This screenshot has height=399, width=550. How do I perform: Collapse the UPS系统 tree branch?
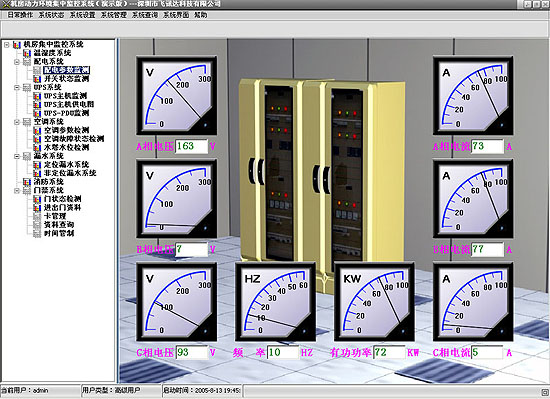tap(17, 87)
